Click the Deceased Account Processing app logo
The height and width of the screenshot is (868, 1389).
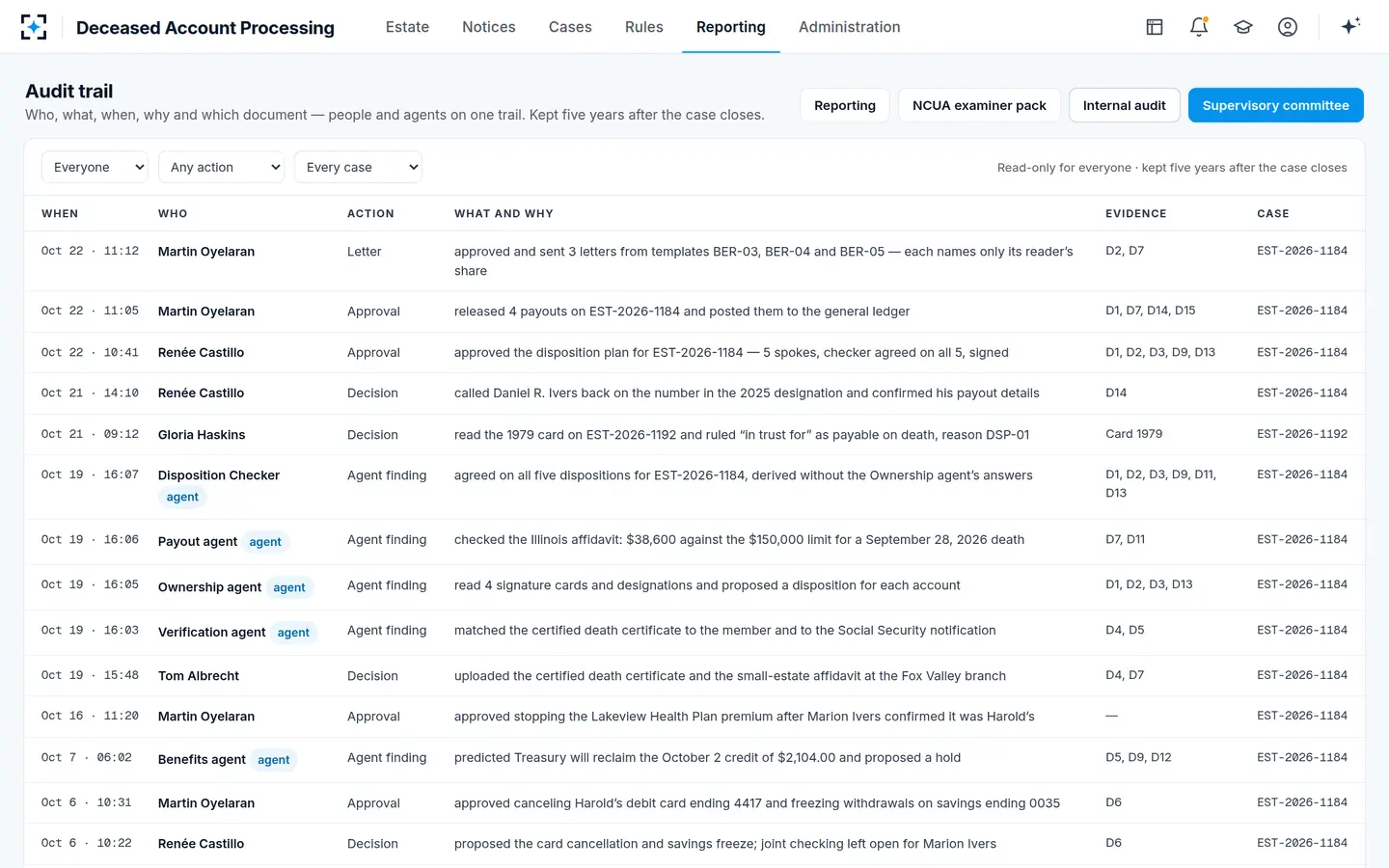click(x=34, y=27)
